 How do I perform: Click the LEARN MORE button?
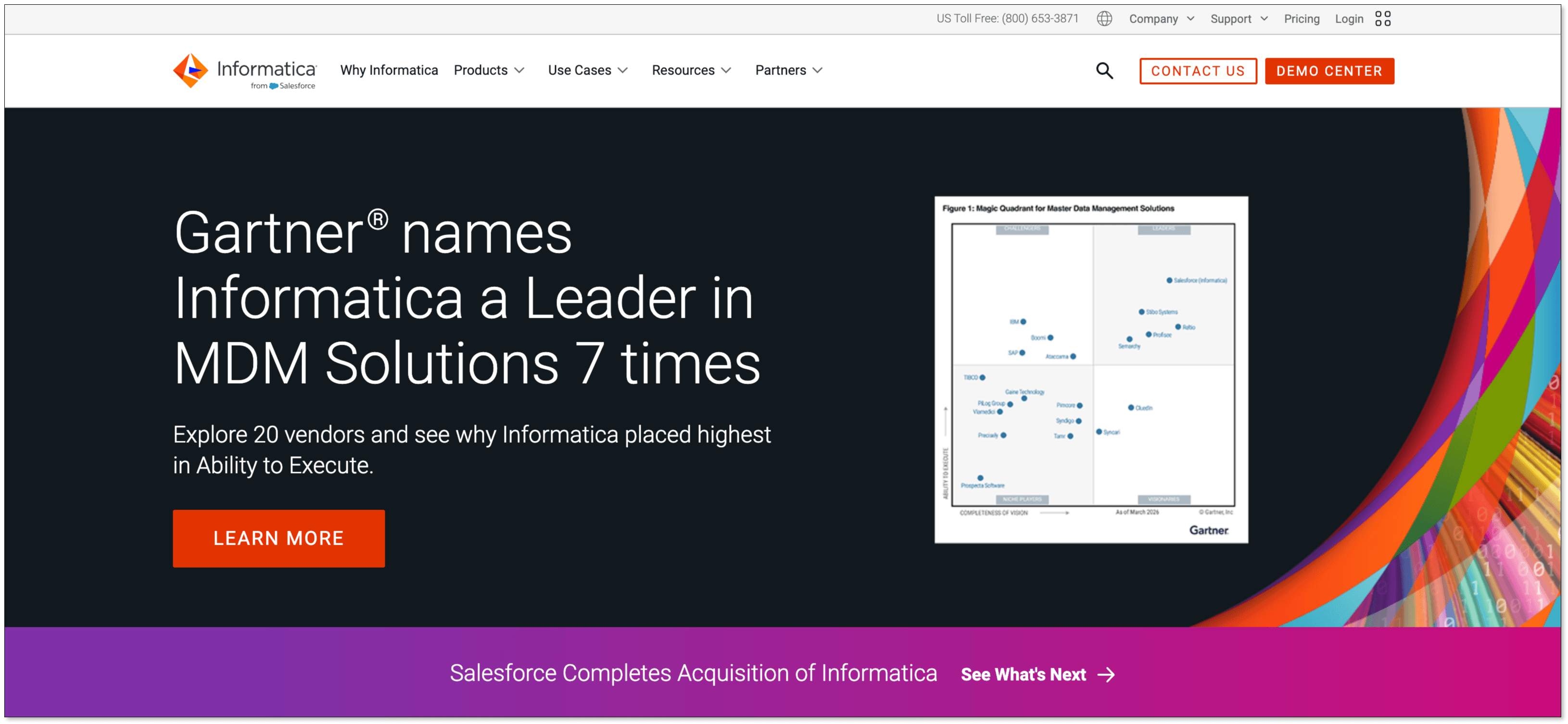tap(279, 538)
